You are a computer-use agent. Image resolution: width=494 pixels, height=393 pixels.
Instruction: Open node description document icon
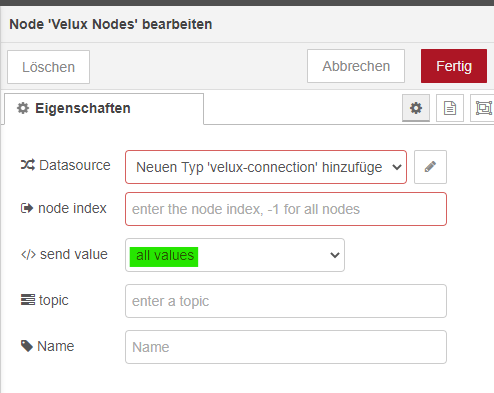click(450, 108)
